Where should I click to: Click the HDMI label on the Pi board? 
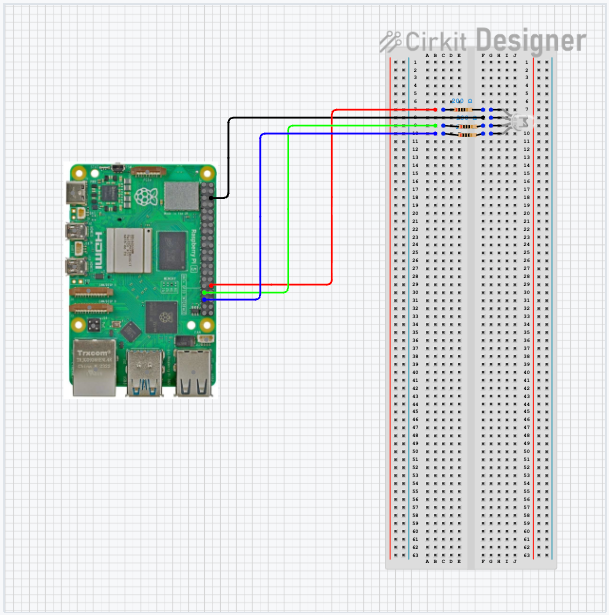[x=98, y=251]
